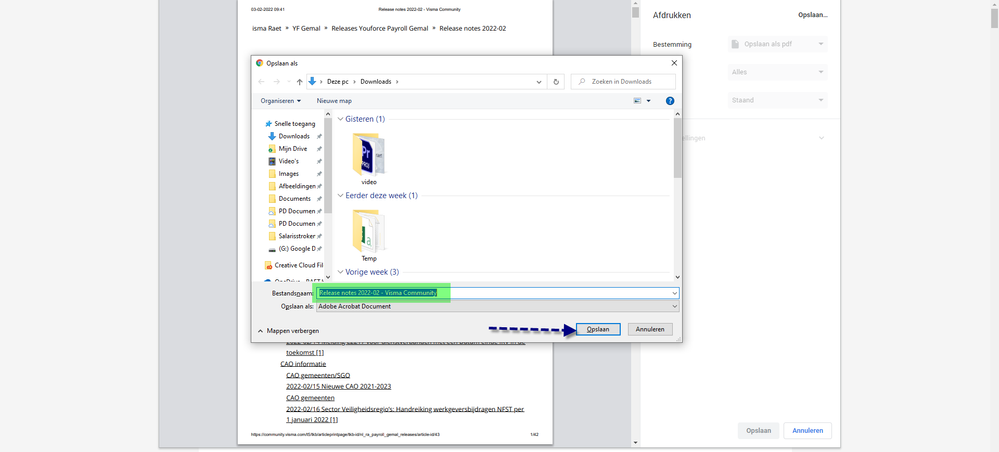This screenshot has height=452, width=999.
Task: Click the pin icon next to Downloads
Action: click(x=319, y=136)
